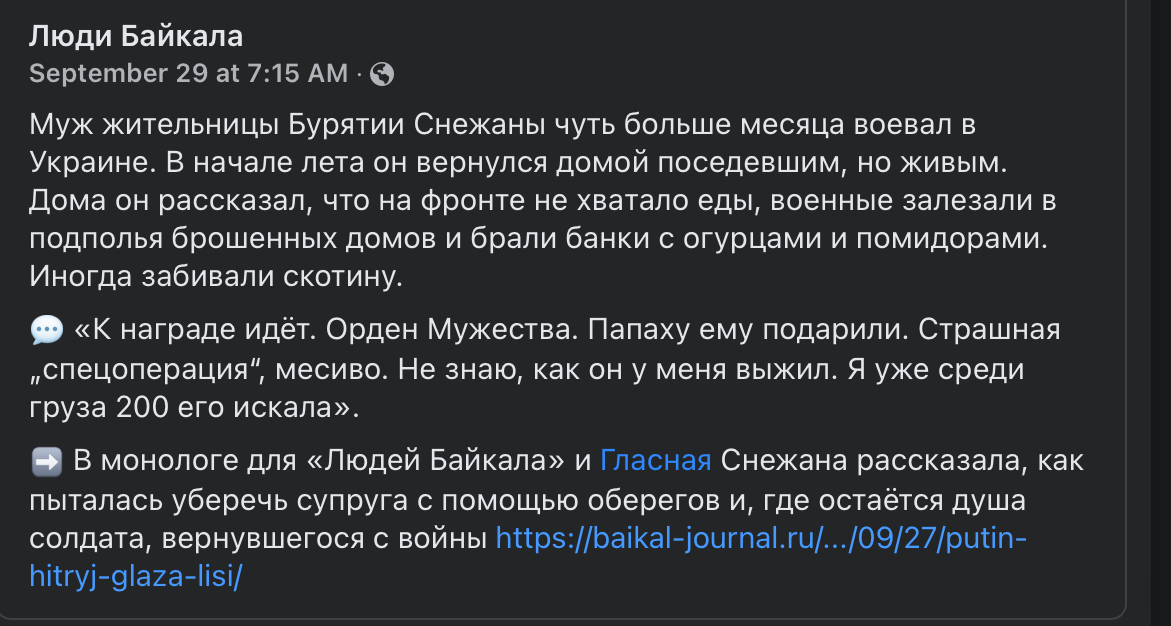The height and width of the screenshot is (626, 1171).
Task: Click the right-arrow emoji in the last paragraph
Action: [x=46, y=461]
